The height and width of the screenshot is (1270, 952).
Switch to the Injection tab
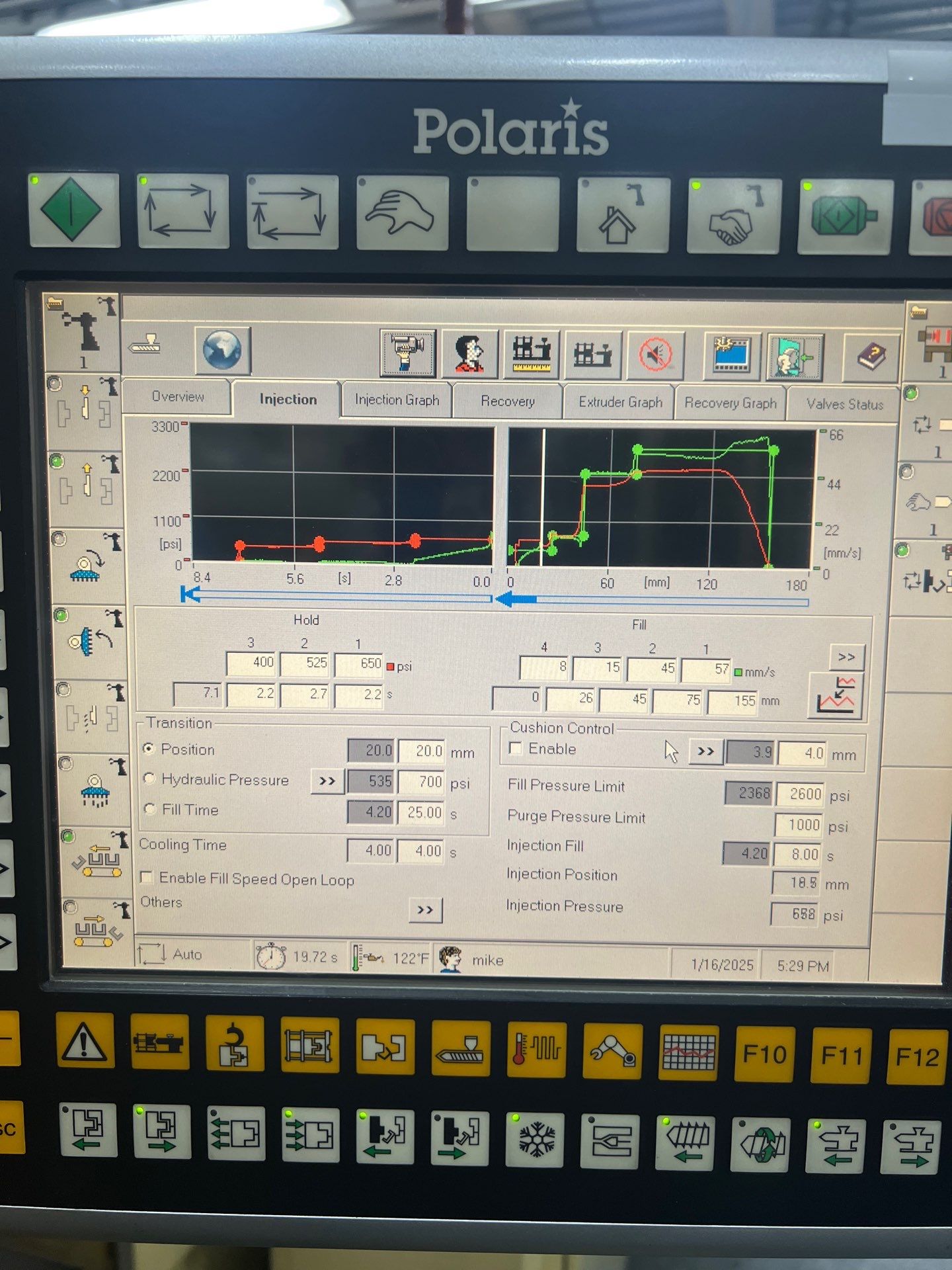point(288,399)
